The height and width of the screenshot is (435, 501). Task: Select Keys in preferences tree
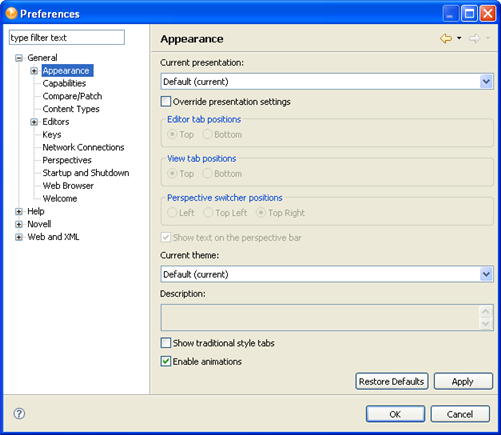[52, 135]
